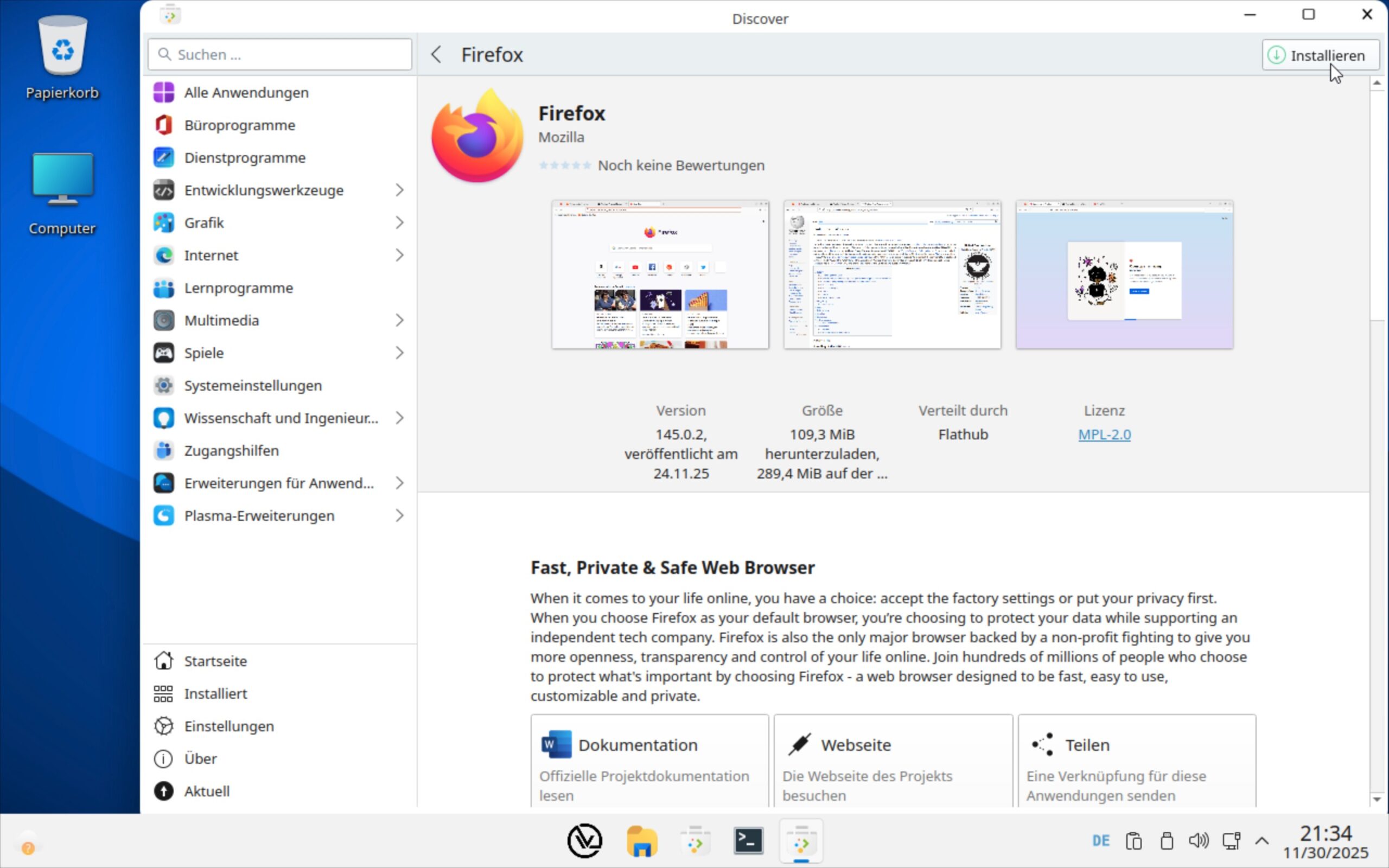This screenshot has width=1389, height=868.
Task: Go back using the header arrow
Action: [436, 55]
